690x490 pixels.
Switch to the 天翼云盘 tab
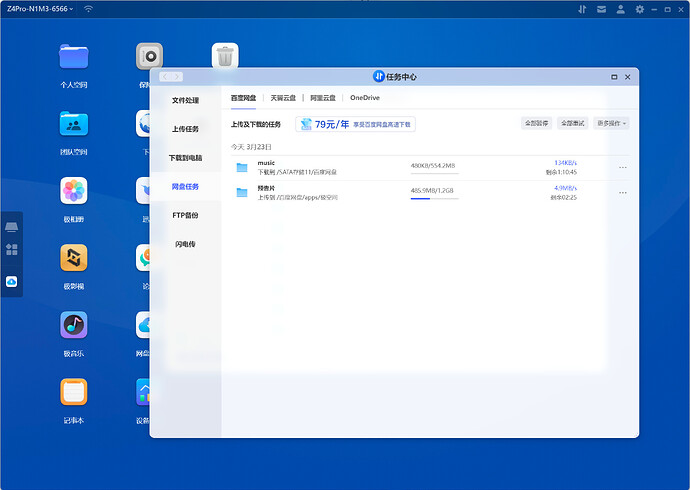284,98
